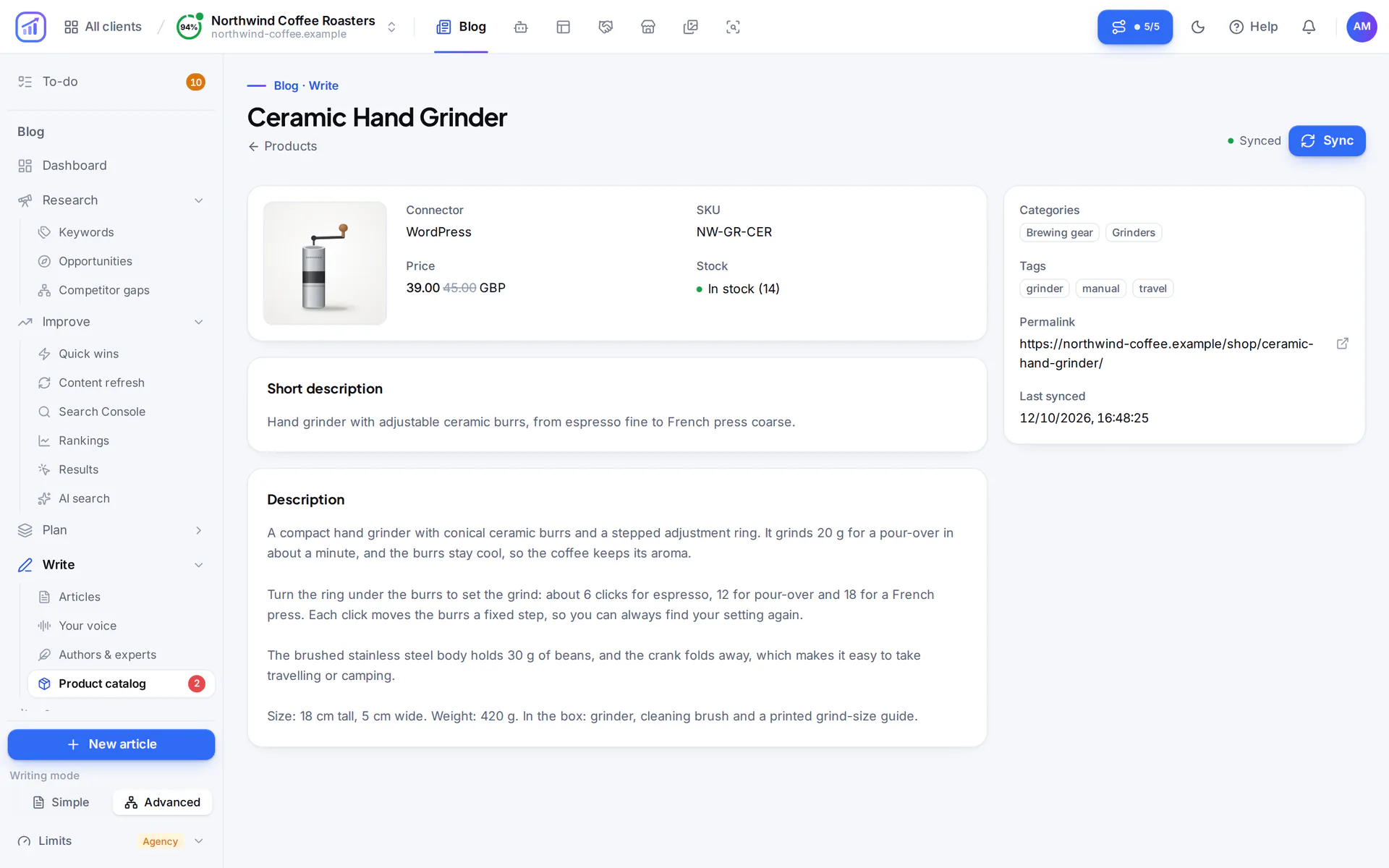Go to All clients
Screen dimensions: 1389x868
(x=103, y=27)
